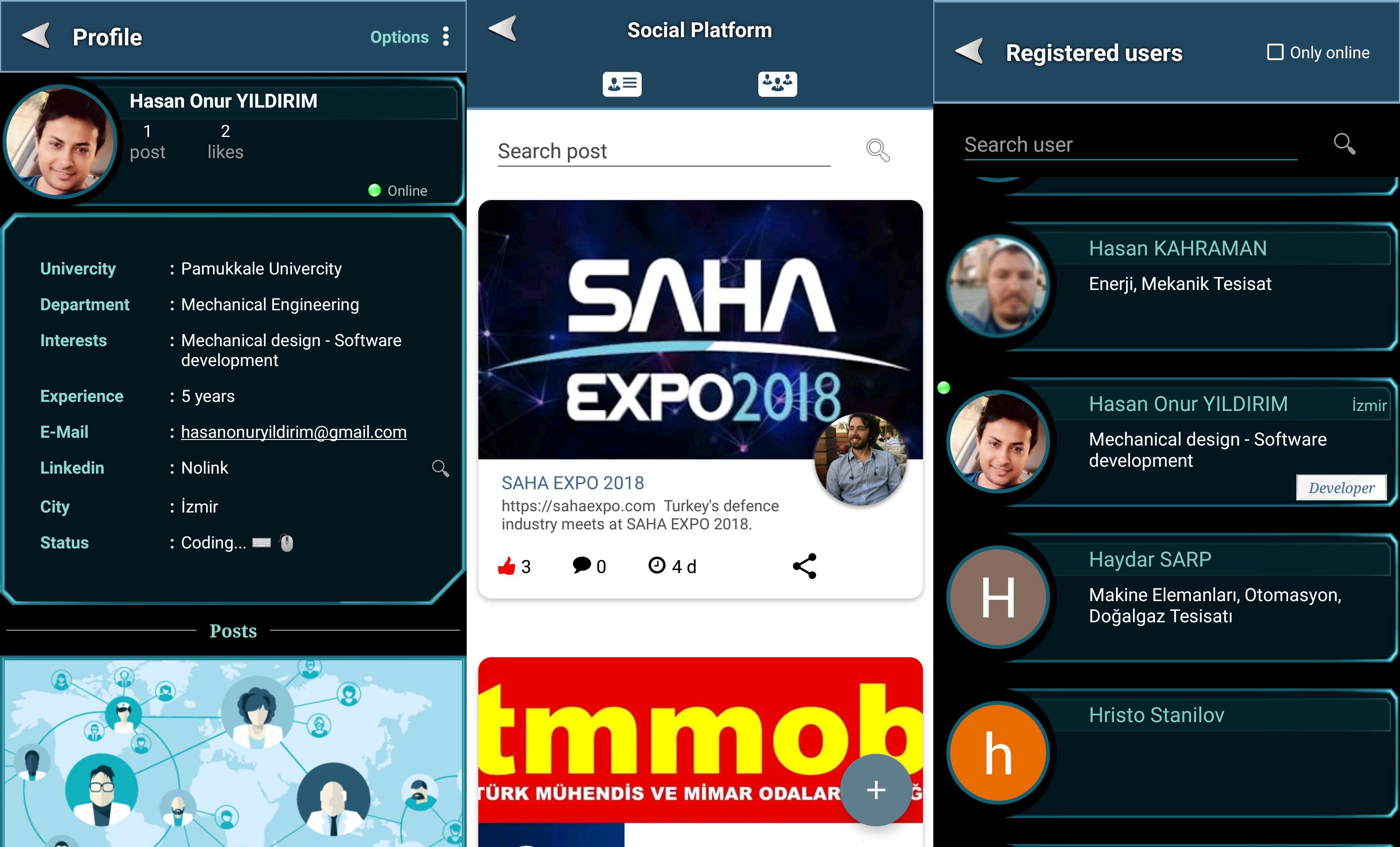
Task: Tap the green Online status indicator
Action: coord(375,190)
